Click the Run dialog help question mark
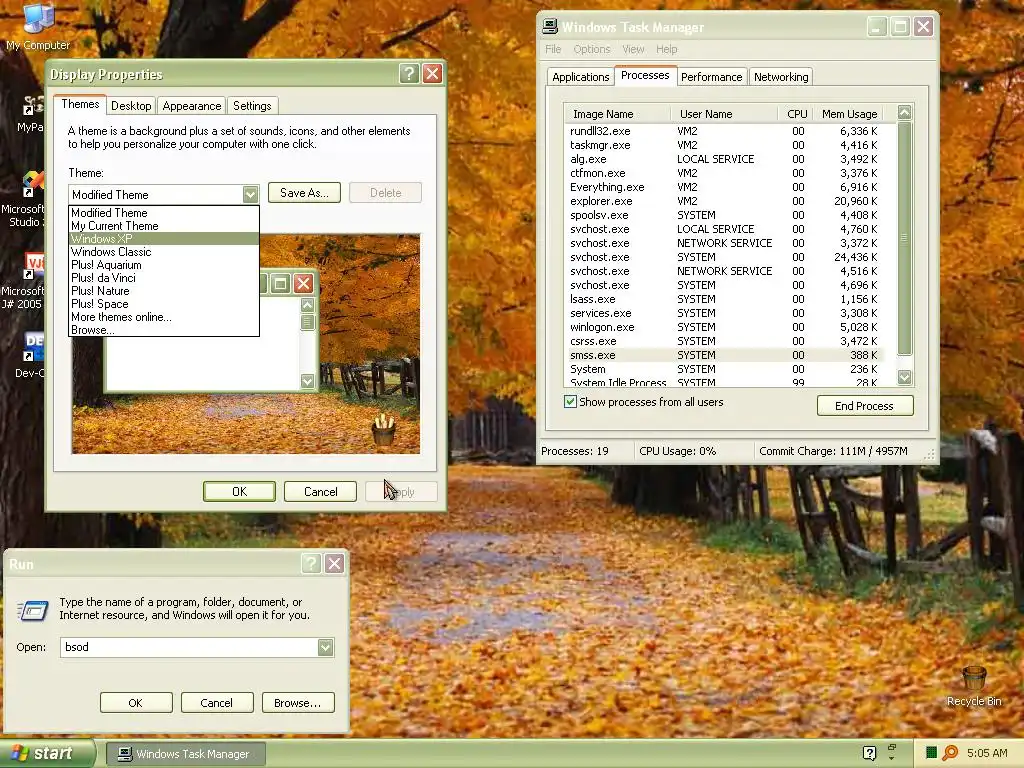Image resolution: width=1024 pixels, height=768 pixels. tap(311, 563)
